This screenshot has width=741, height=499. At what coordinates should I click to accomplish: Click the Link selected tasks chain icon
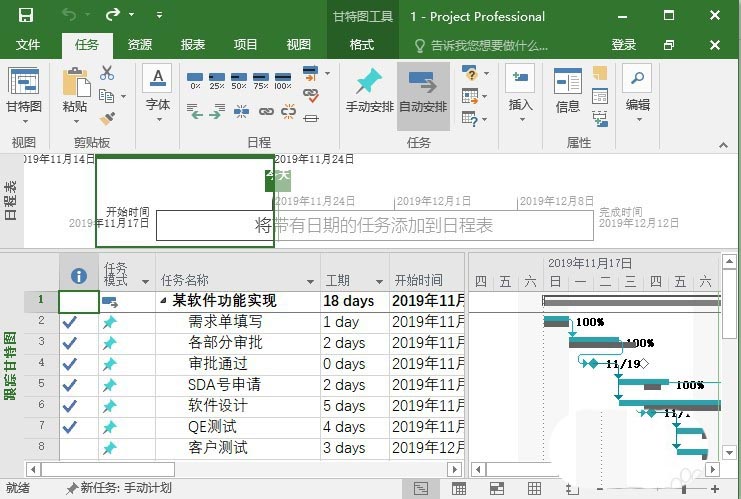(x=266, y=112)
